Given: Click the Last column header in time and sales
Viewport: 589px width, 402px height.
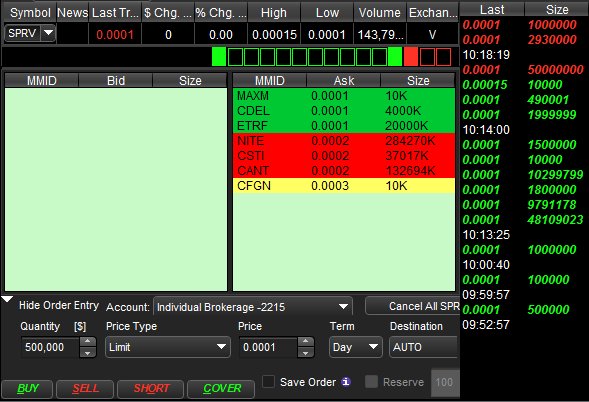Looking at the screenshot, I should pos(492,9).
